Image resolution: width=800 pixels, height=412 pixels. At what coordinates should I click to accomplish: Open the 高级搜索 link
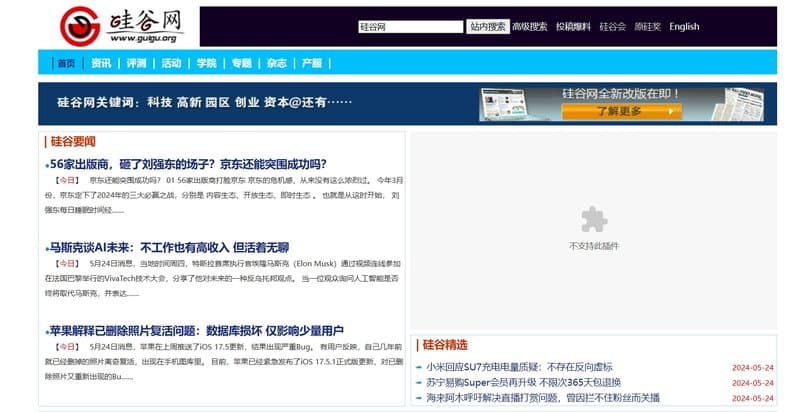[x=530, y=27]
